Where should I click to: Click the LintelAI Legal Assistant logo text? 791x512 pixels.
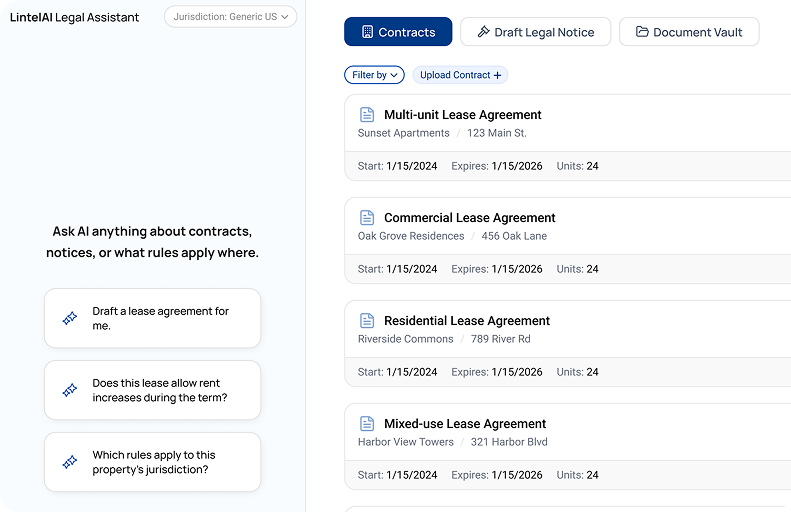(x=75, y=17)
